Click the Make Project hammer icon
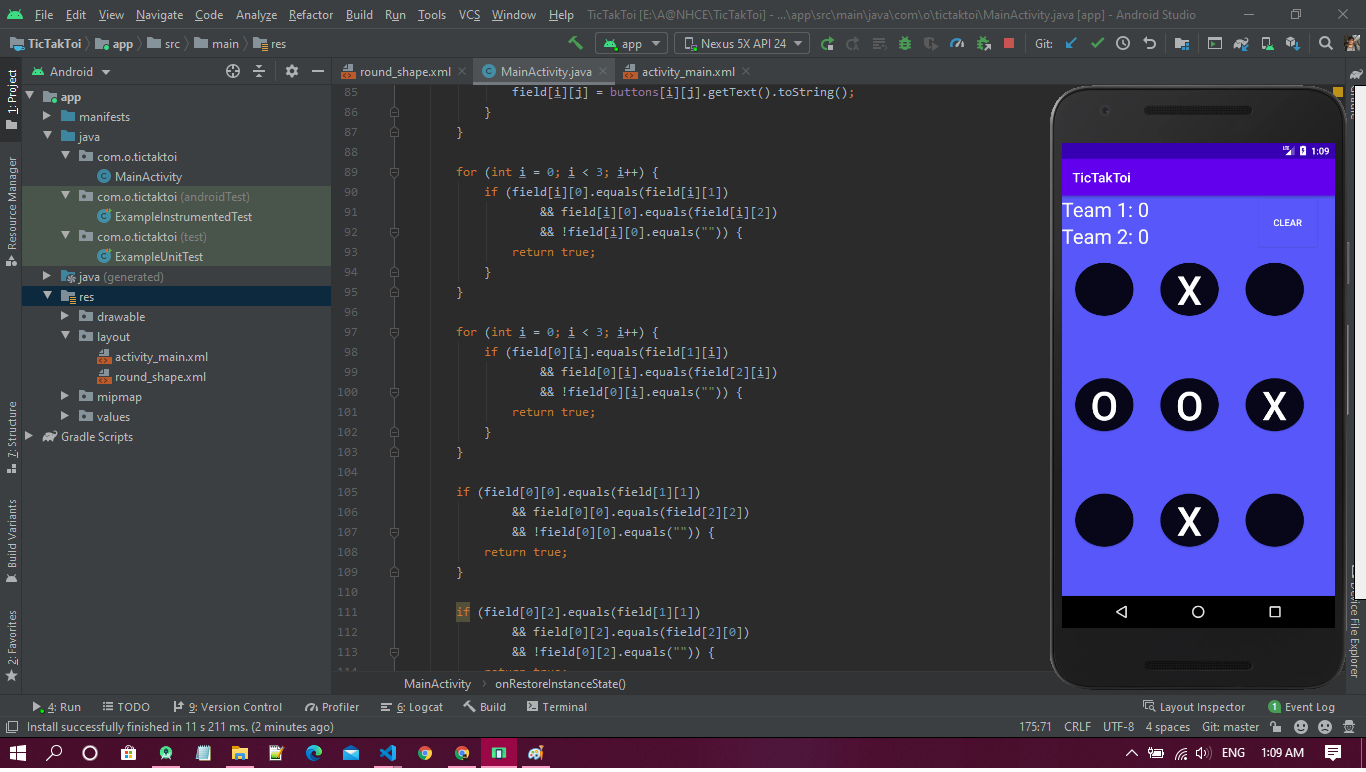The width and height of the screenshot is (1366, 772). [x=575, y=43]
